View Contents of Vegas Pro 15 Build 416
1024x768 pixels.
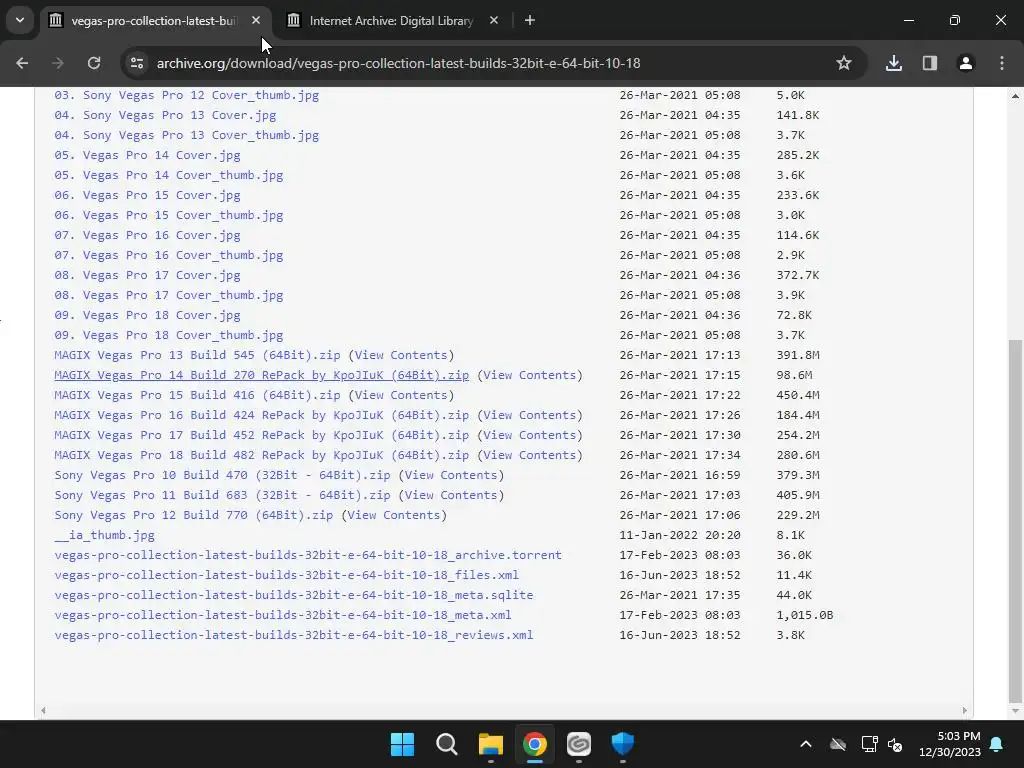tap(401, 395)
